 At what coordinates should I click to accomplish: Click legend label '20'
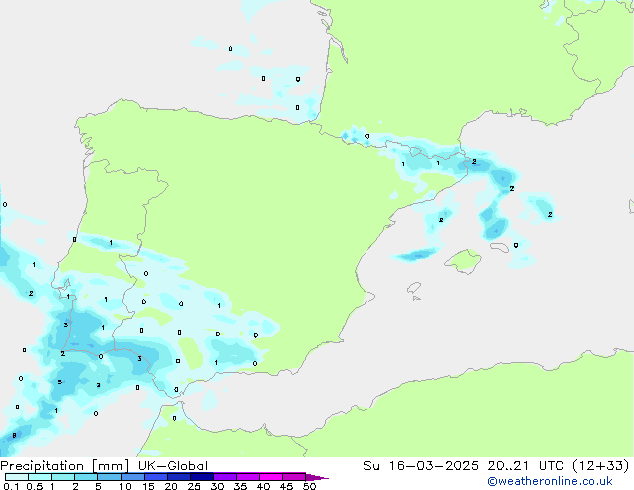point(171,486)
